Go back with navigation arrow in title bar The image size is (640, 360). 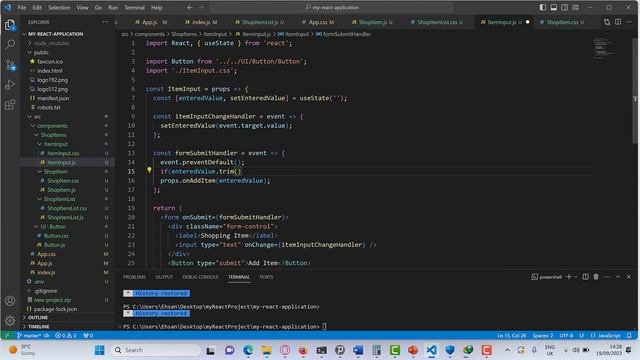pos(190,7)
